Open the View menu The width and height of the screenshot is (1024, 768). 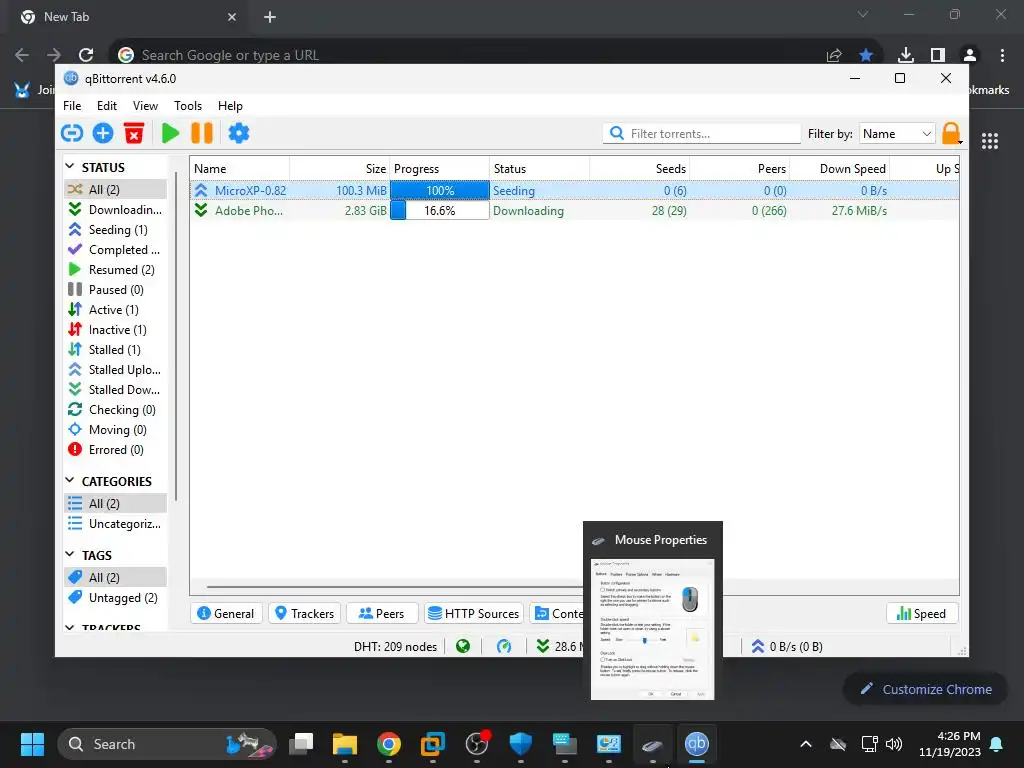click(145, 106)
